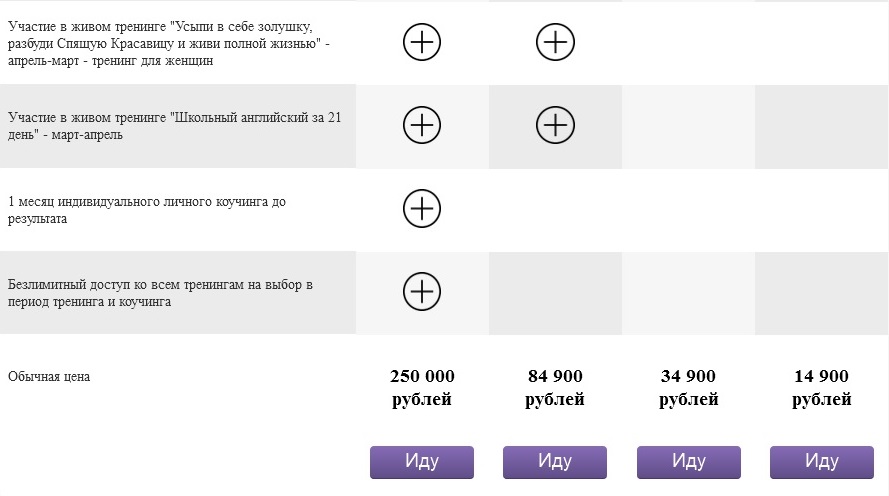Click plus icon for women's training, 250 000 column
Image resolution: width=889 pixels, height=496 pixels.
[x=422, y=42]
